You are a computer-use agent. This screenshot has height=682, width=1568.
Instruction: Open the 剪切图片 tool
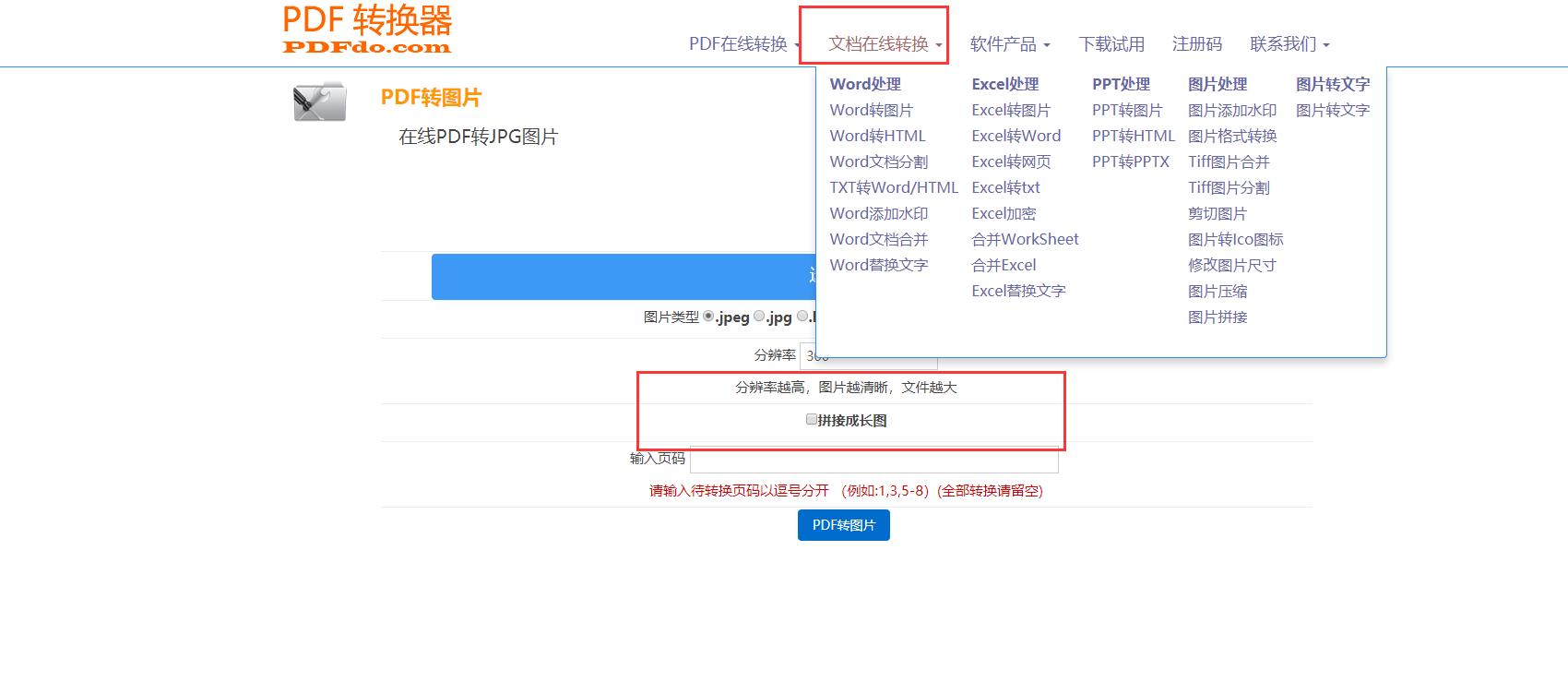pos(1218,213)
